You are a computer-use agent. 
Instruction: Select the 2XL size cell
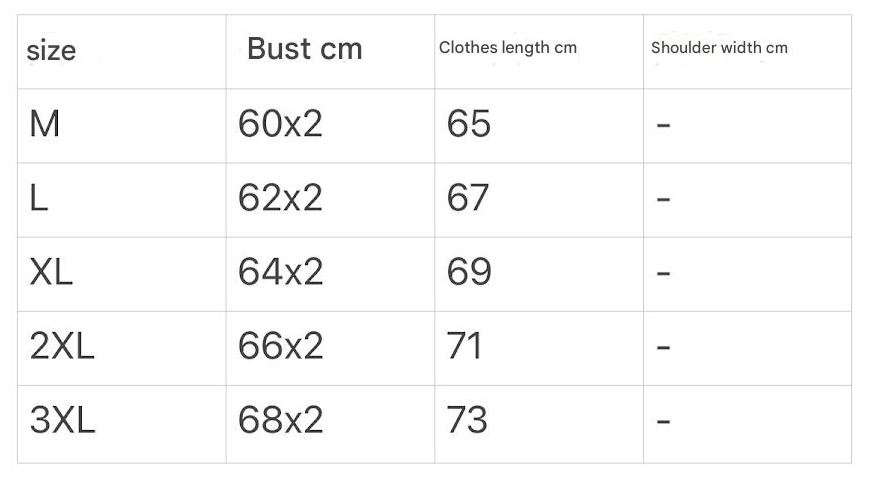click(62, 346)
